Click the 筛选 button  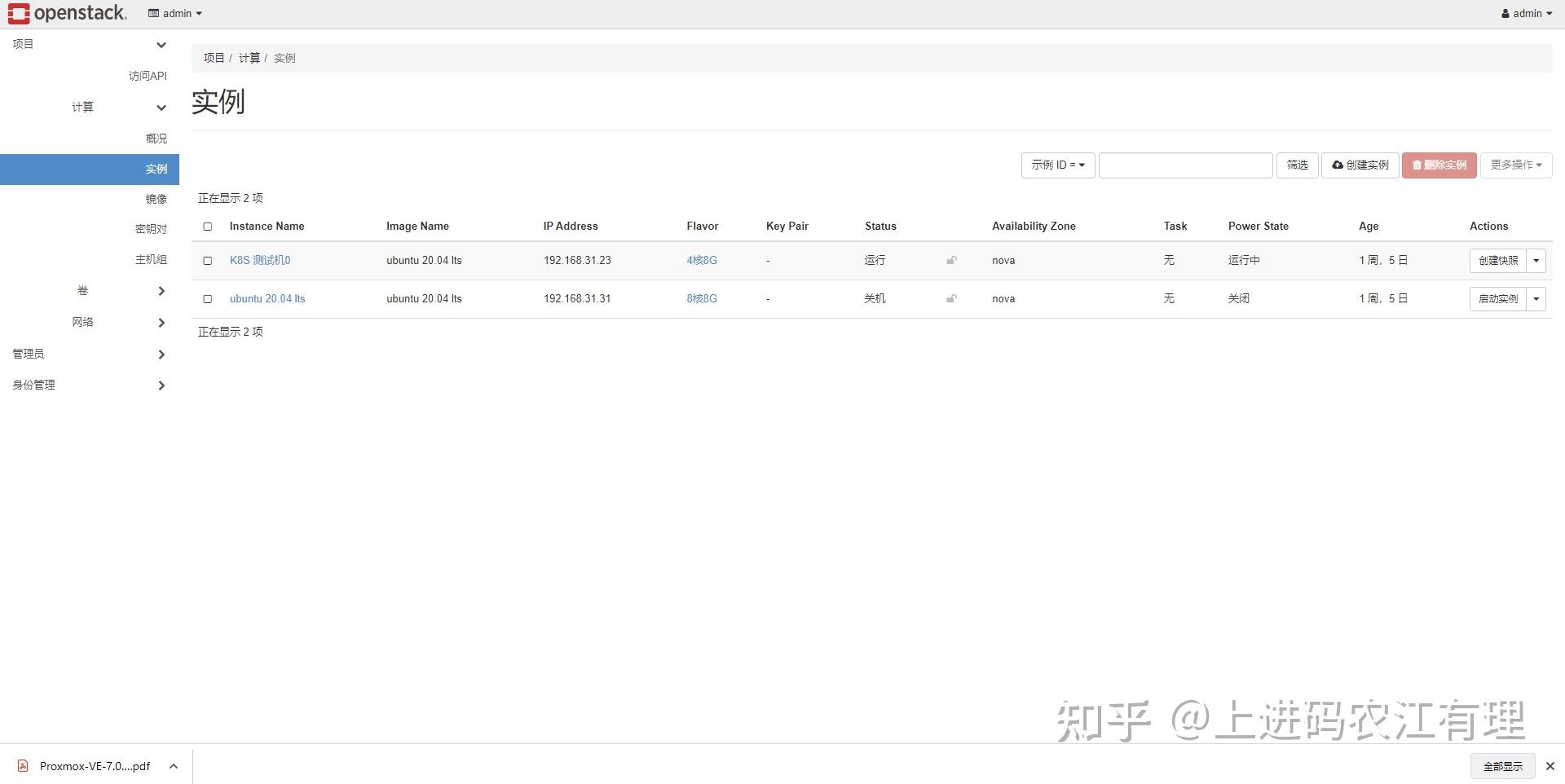pos(1297,165)
